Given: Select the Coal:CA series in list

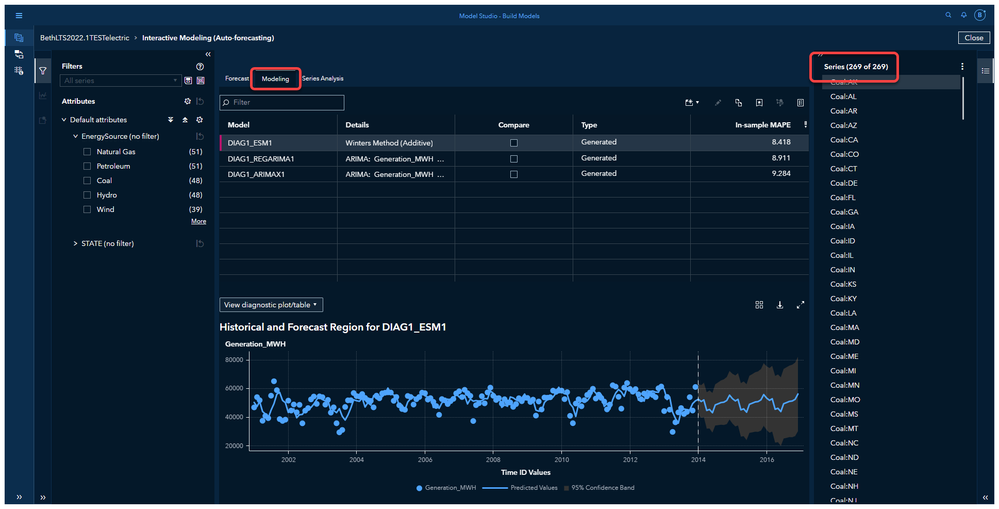Looking at the screenshot, I should tap(844, 140).
